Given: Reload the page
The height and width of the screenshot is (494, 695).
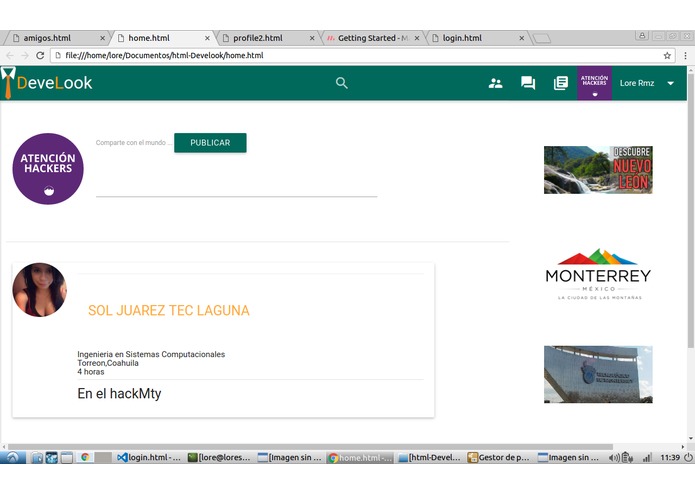Looking at the screenshot, I should [40, 55].
